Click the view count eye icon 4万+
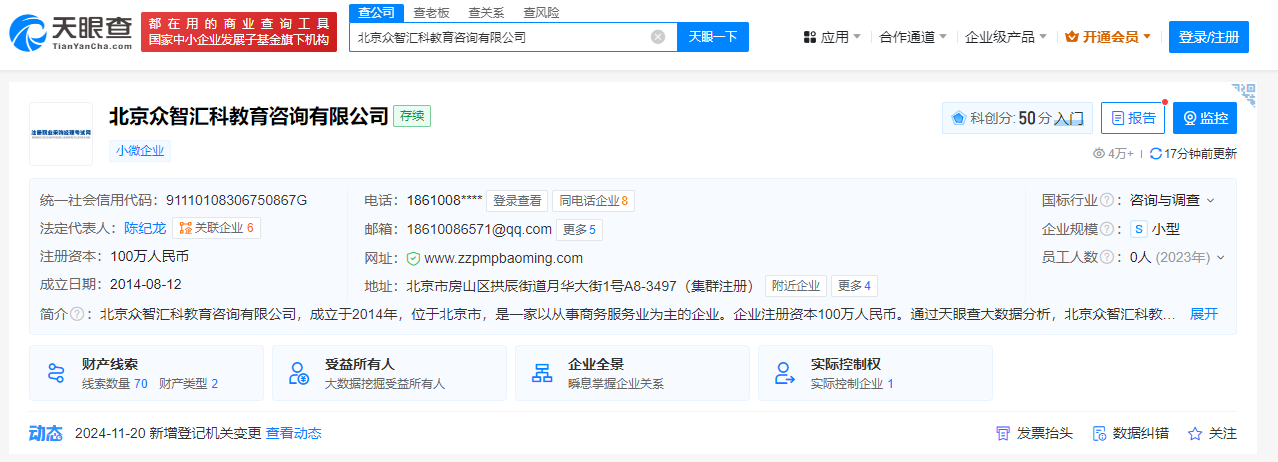This screenshot has width=1278, height=462. [1099, 153]
